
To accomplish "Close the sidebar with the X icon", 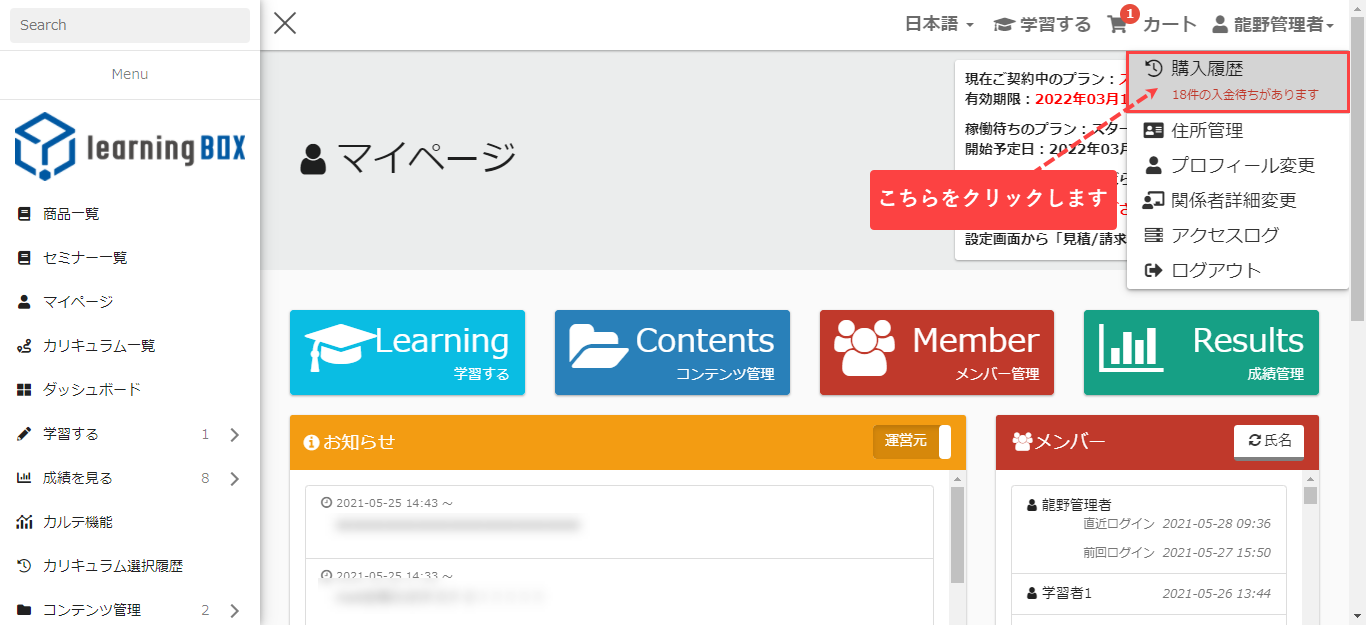I will 285,24.
